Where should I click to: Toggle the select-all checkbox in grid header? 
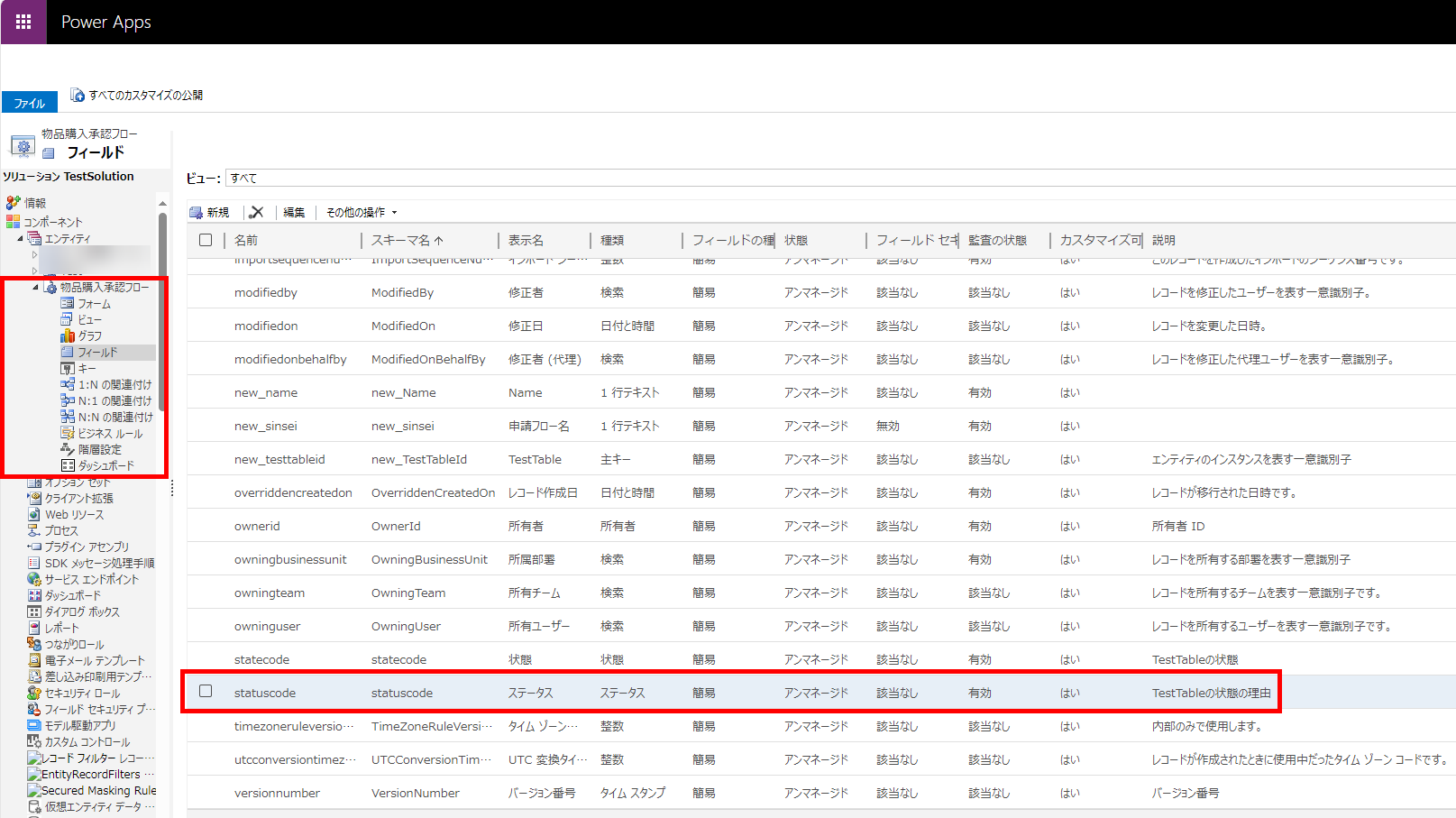pos(206,240)
